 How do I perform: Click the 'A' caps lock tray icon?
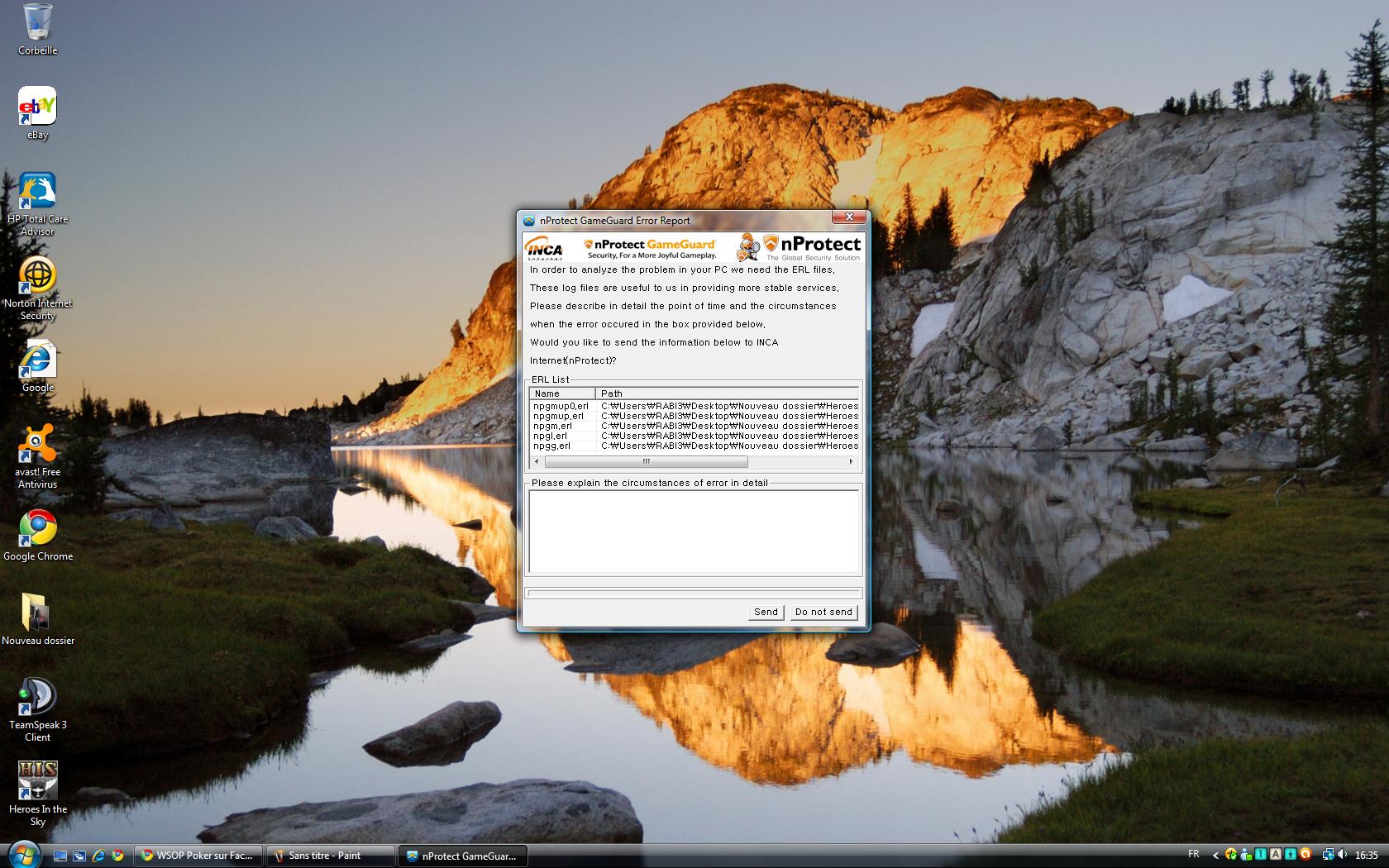tap(1276, 854)
